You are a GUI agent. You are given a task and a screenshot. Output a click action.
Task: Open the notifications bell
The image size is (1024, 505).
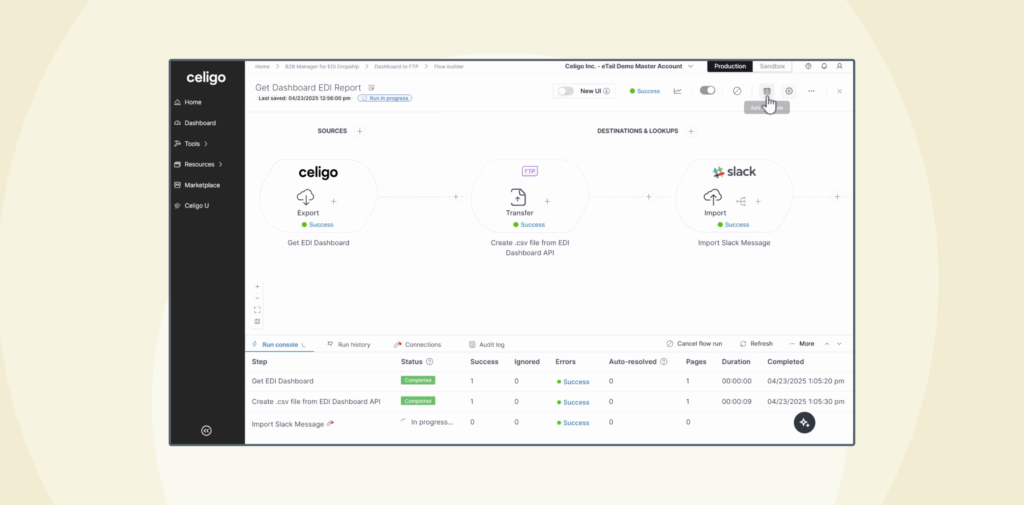824,66
